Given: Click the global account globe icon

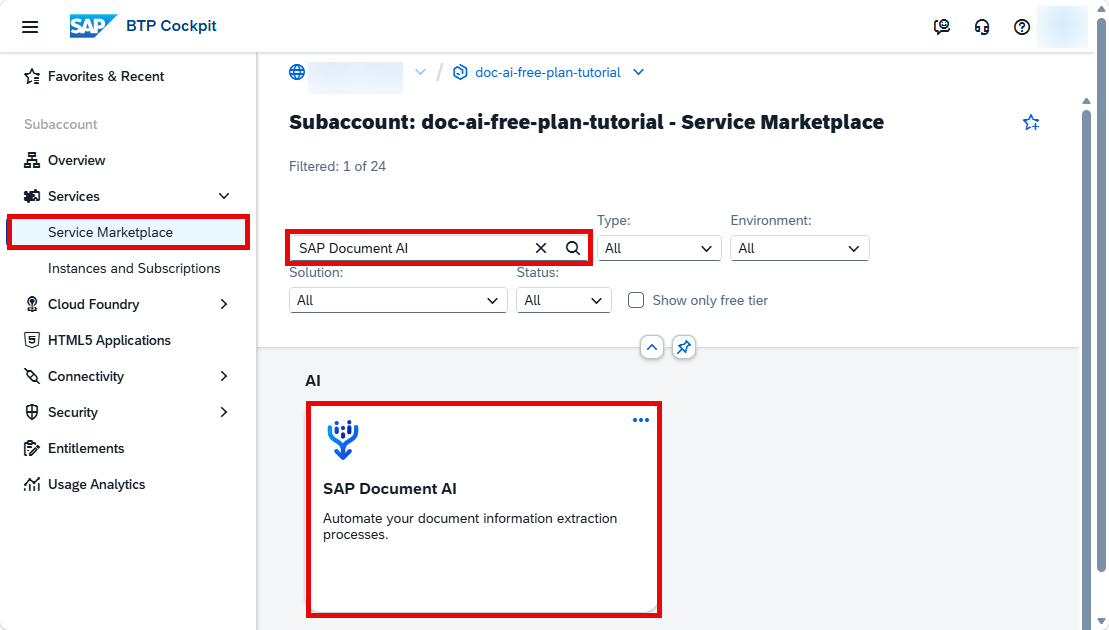Looking at the screenshot, I should pyautogui.click(x=297, y=72).
